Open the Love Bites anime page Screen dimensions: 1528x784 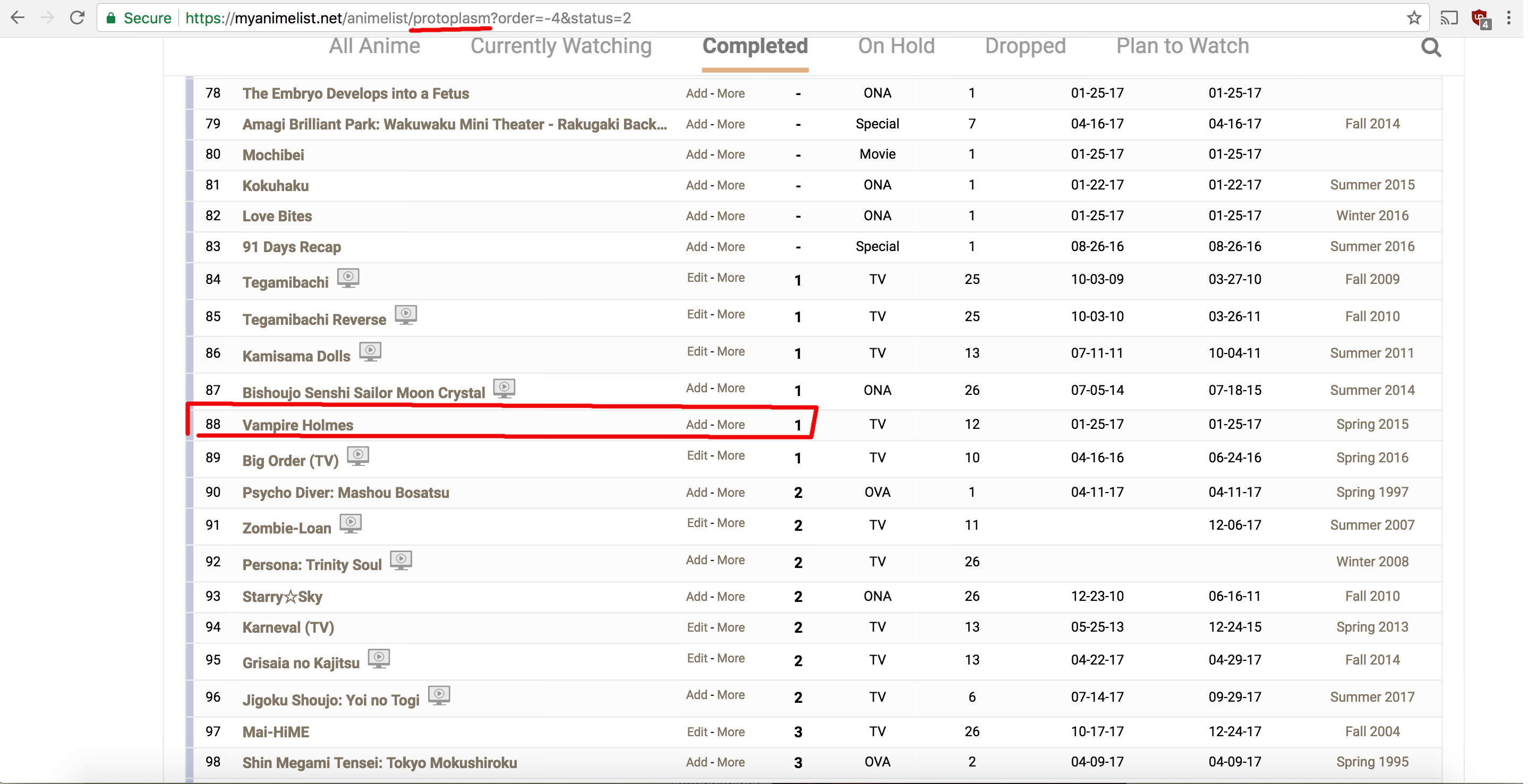[x=277, y=217]
